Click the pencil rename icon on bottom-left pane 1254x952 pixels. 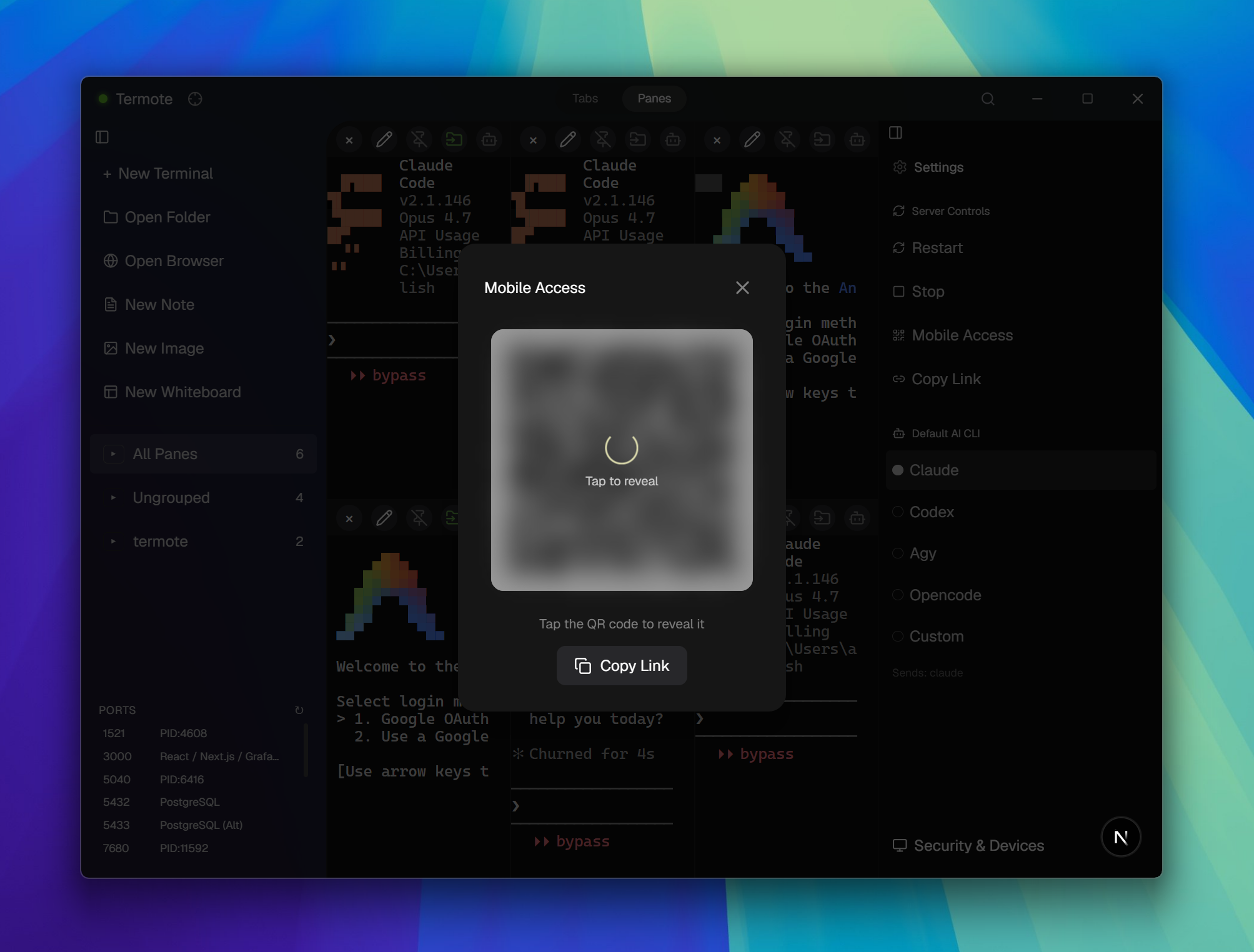tap(384, 518)
